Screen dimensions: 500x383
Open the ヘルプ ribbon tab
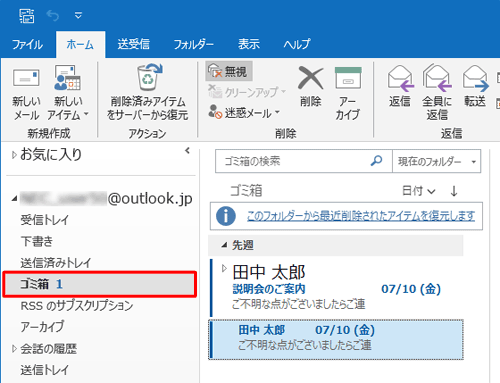click(297, 44)
